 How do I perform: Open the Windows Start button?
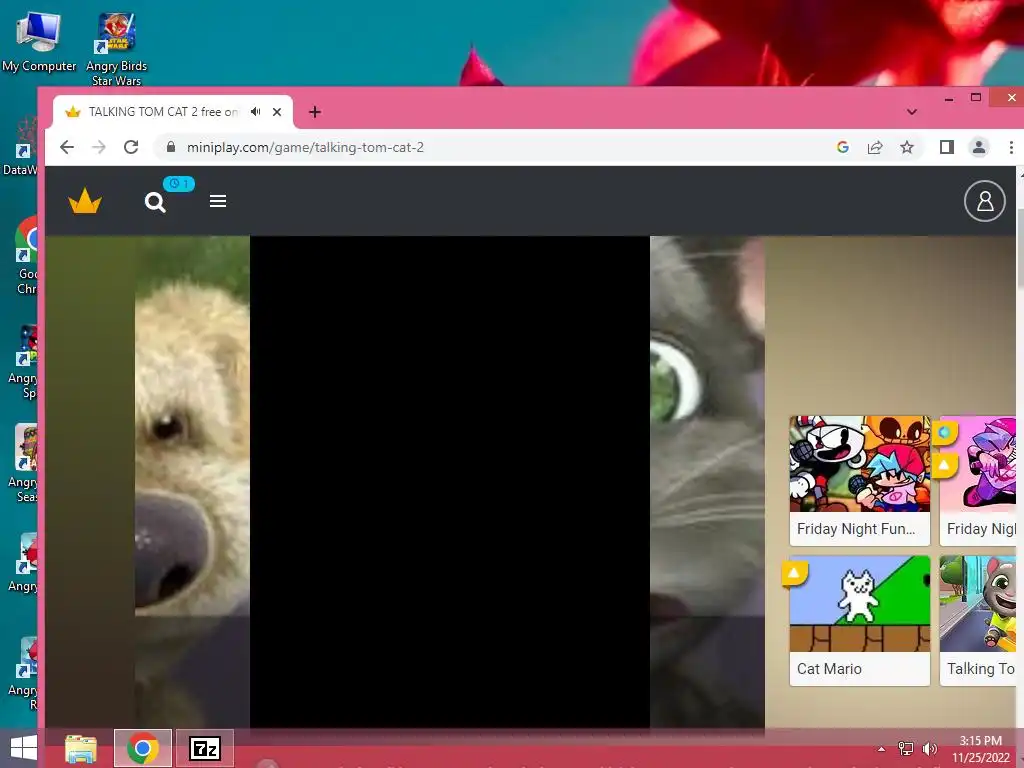click(x=24, y=748)
